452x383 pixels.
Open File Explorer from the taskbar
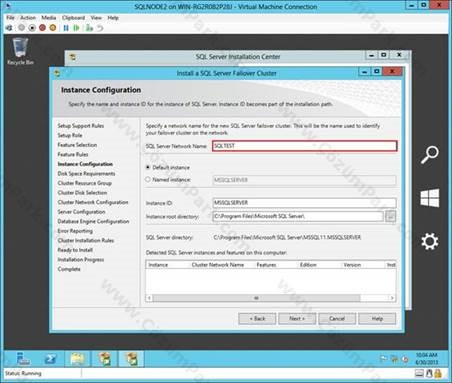[78, 359]
